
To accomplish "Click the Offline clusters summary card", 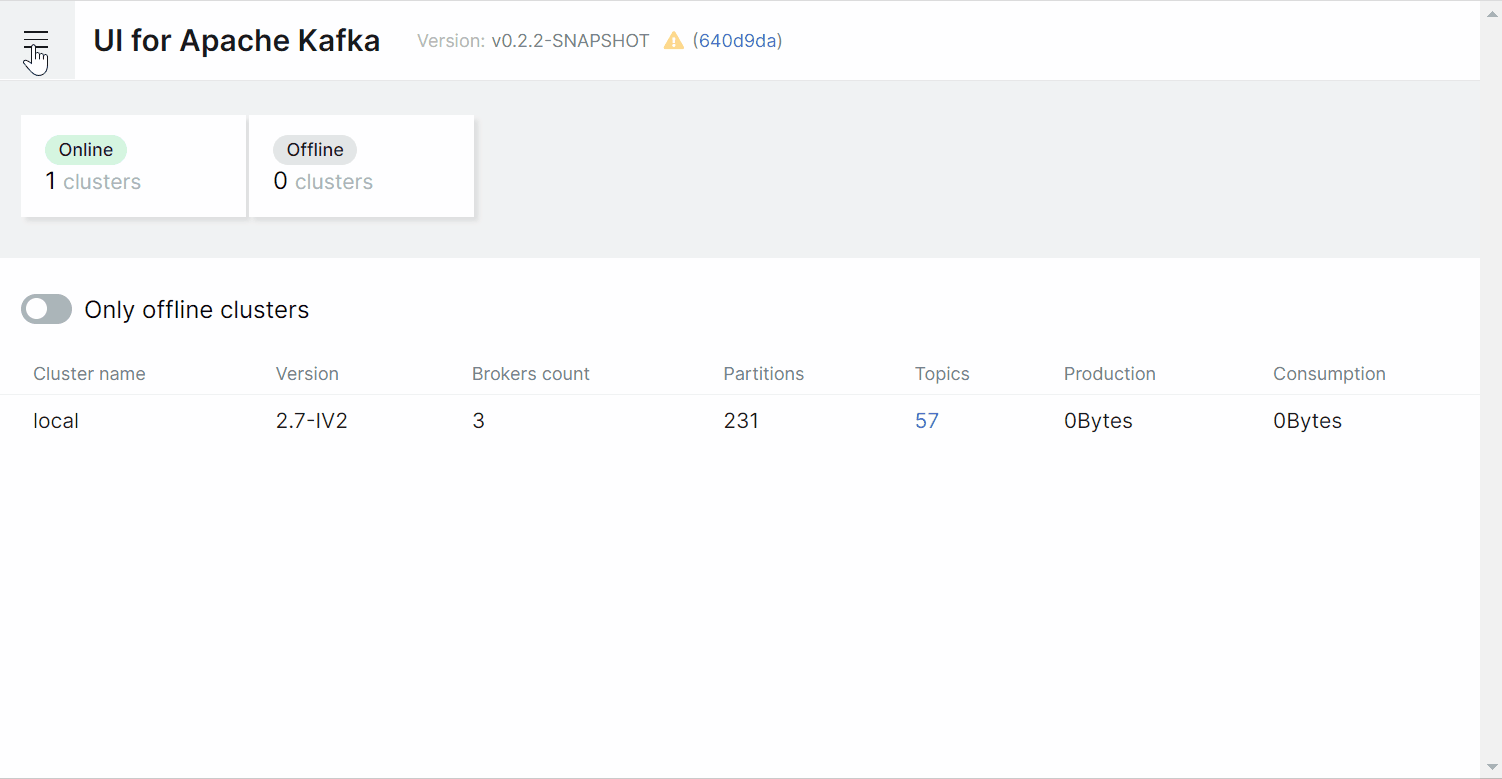I will (x=361, y=166).
